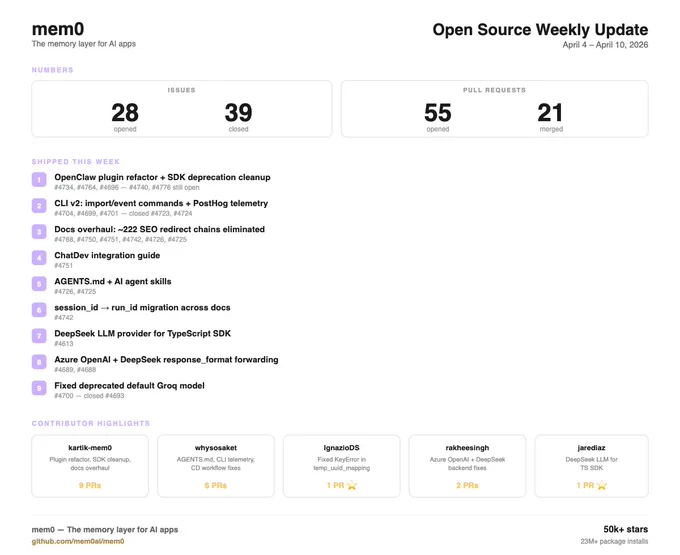Click the purple number 3 badge
This screenshot has height=555, width=680.
[39, 232]
